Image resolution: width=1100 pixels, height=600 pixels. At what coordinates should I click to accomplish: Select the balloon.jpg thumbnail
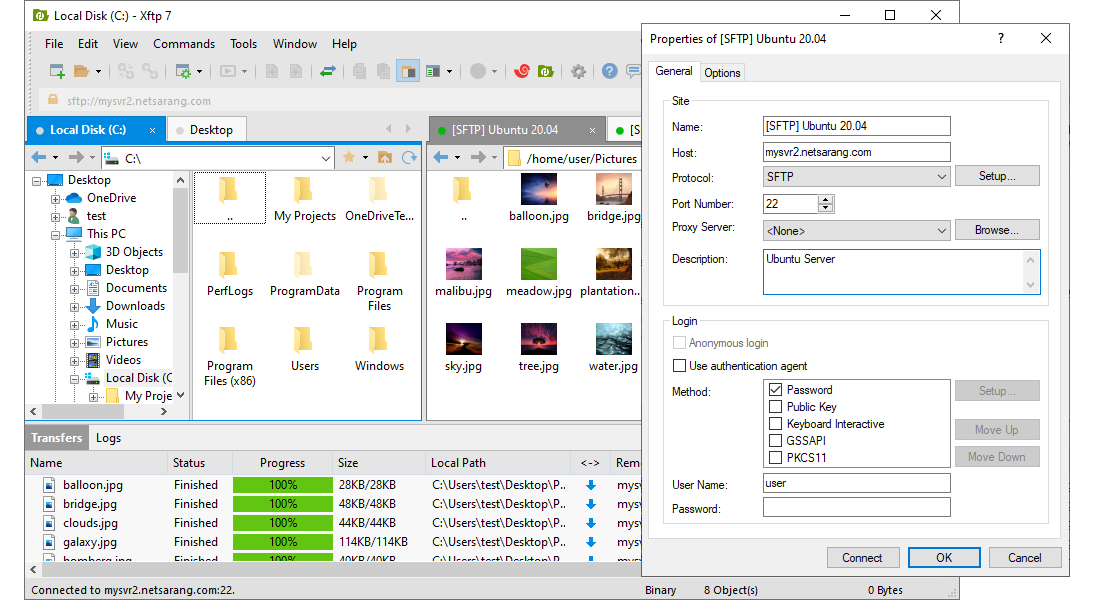[x=539, y=189]
